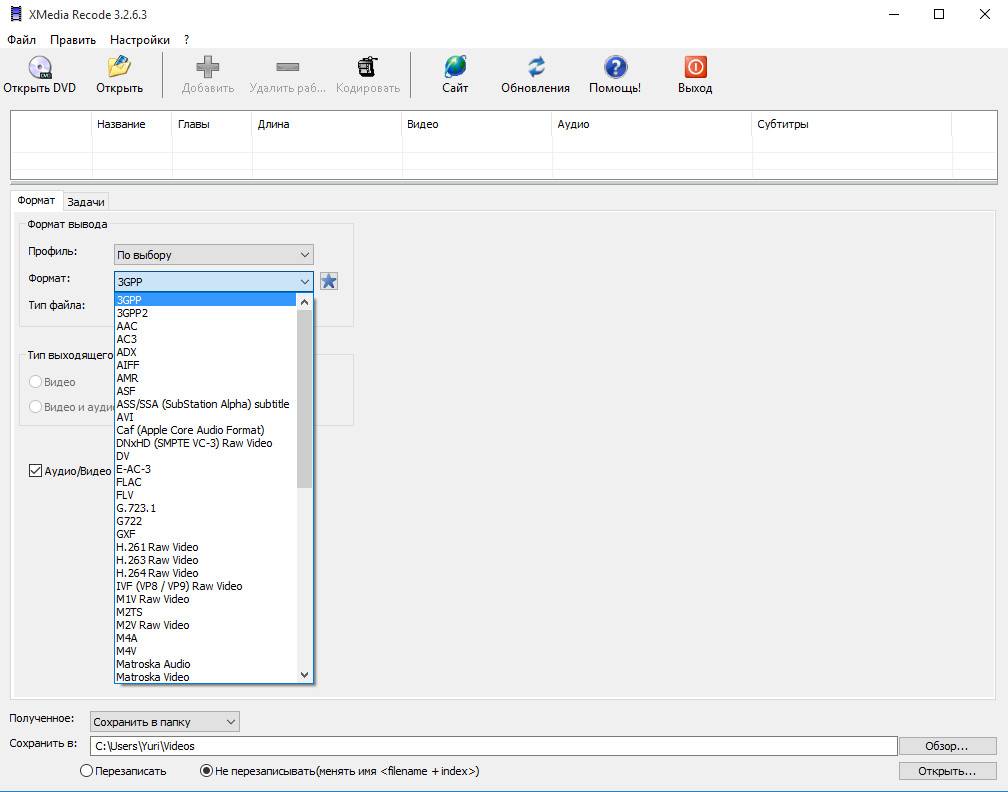
Task: Choose FLAC from the format list
Action: click(206, 482)
